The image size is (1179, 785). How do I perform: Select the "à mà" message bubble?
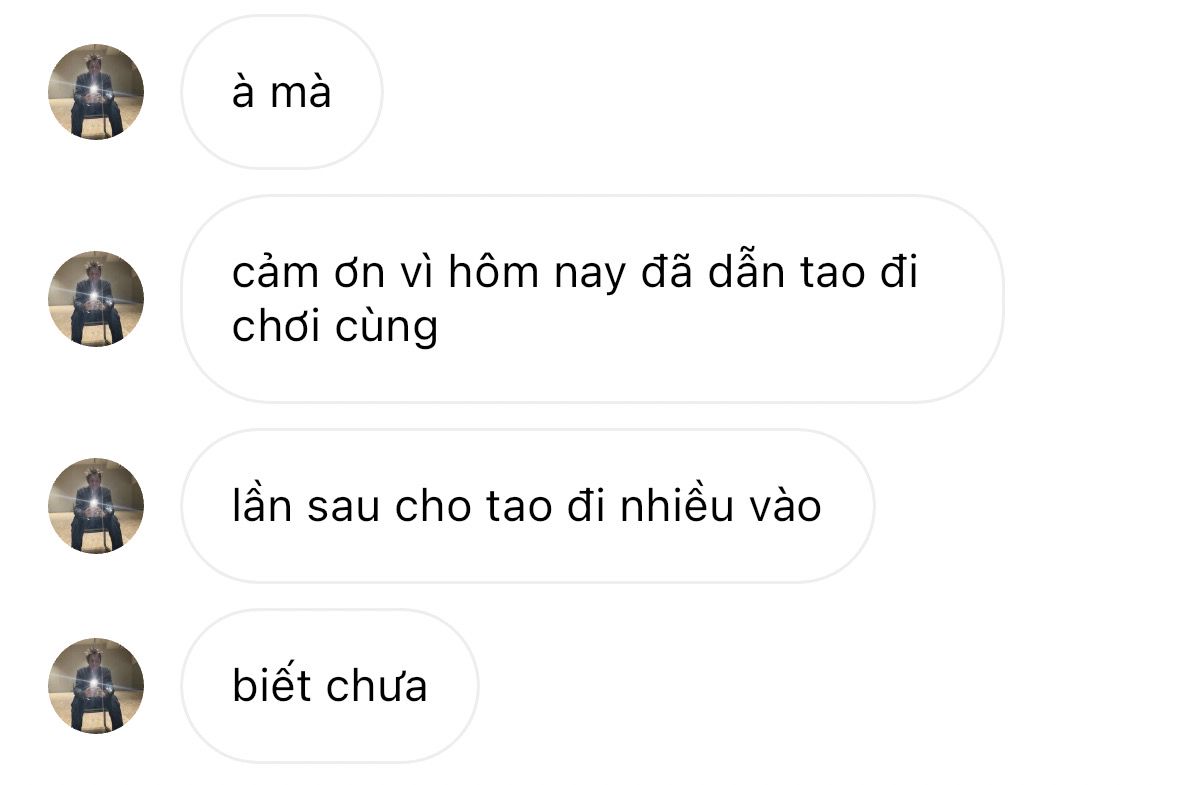tap(282, 92)
